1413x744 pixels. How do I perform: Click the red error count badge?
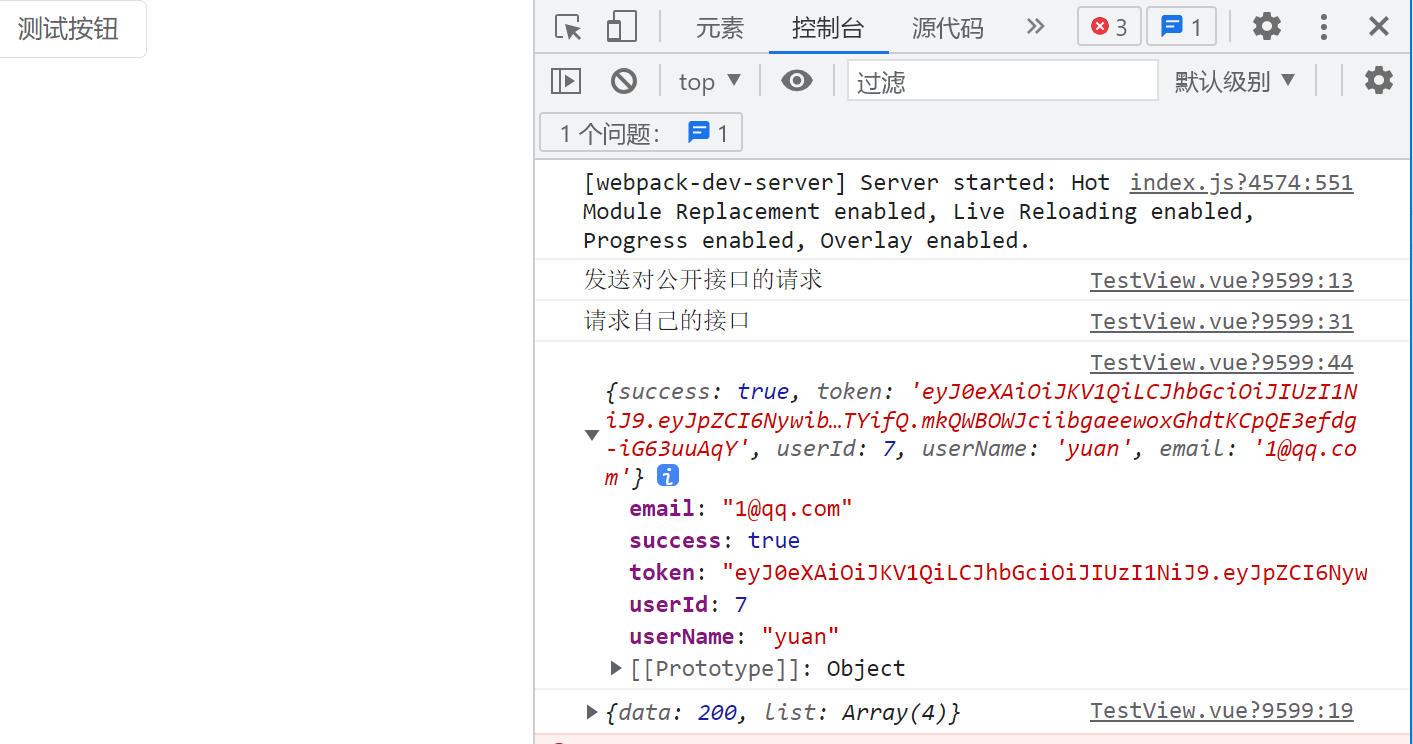pyautogui.click(x=1109, y=27)
